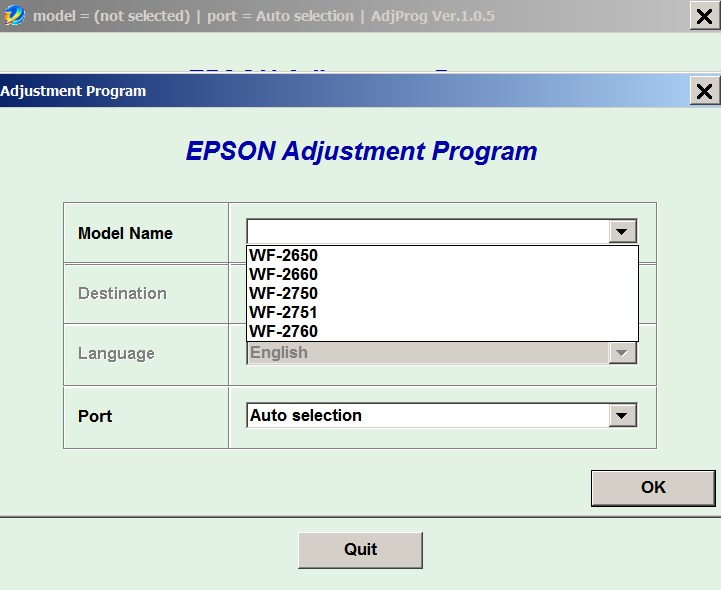This screenshot has height=590, width=721.
Task: Open the Port dropdown arrow
Action: point(622,415)
